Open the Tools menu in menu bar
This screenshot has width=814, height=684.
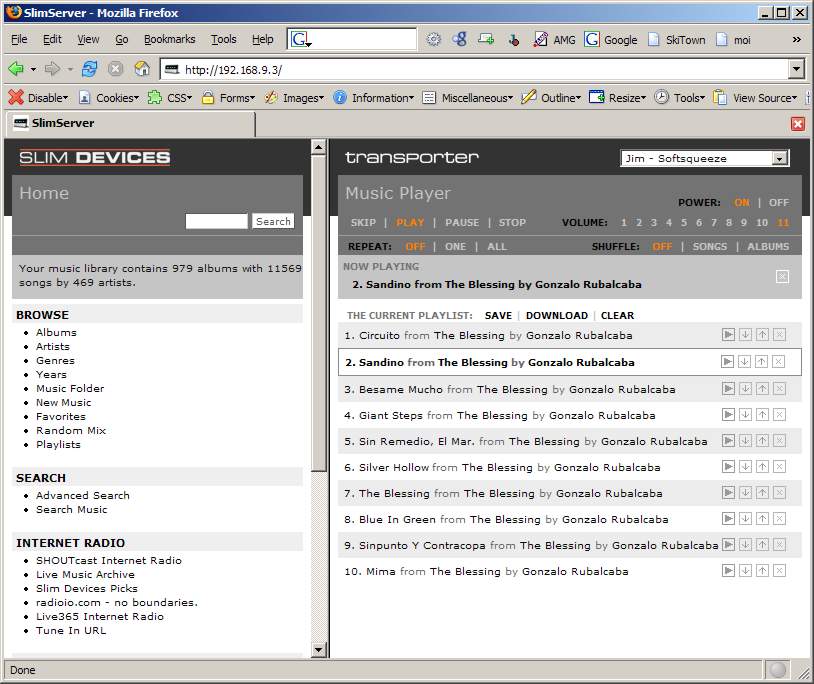[223, 39]
